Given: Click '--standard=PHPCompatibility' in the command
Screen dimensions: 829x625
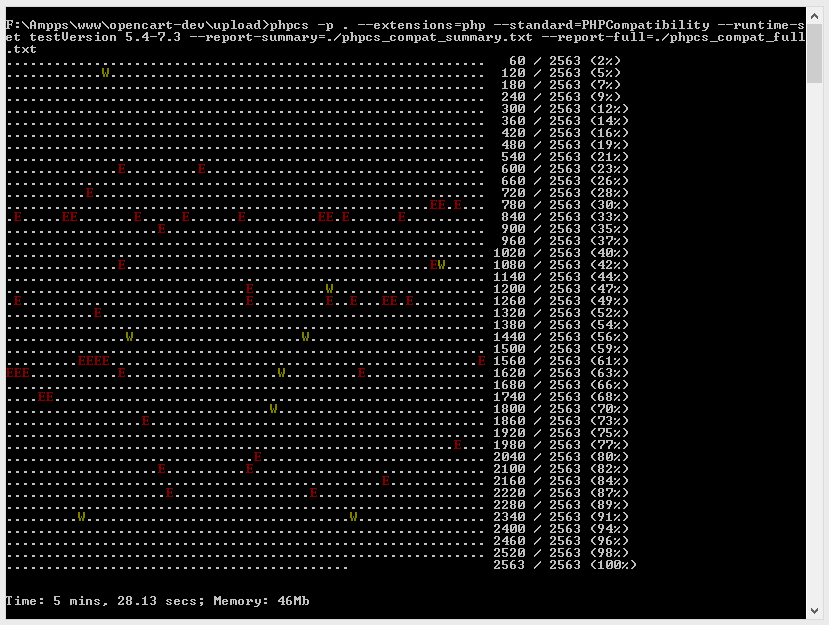Looking at the screenshot, I should point(601,25).
